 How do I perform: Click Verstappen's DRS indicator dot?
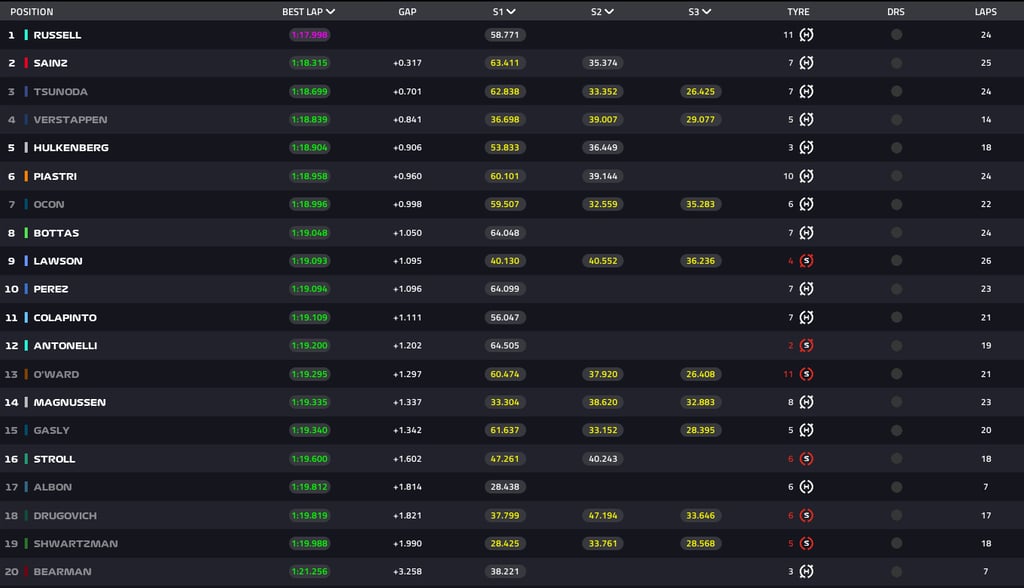(897, 120)
